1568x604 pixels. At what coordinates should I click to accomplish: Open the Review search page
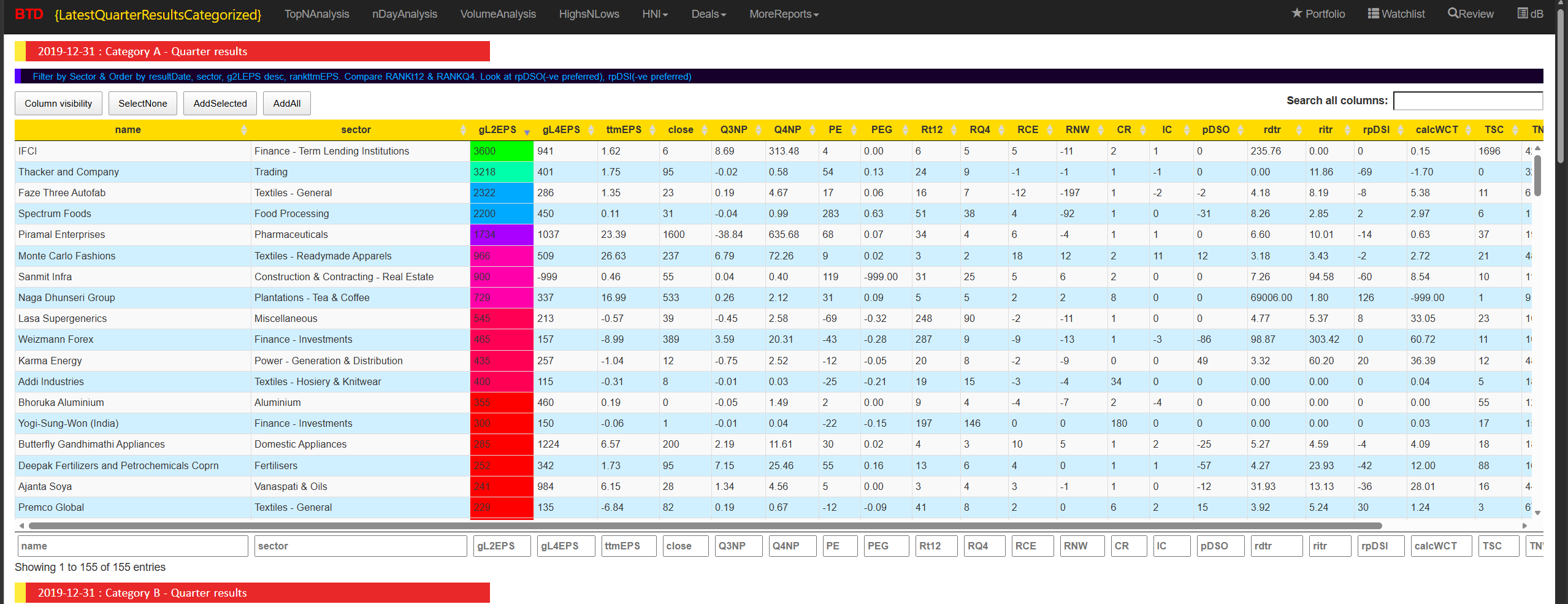click(1470, 13)
